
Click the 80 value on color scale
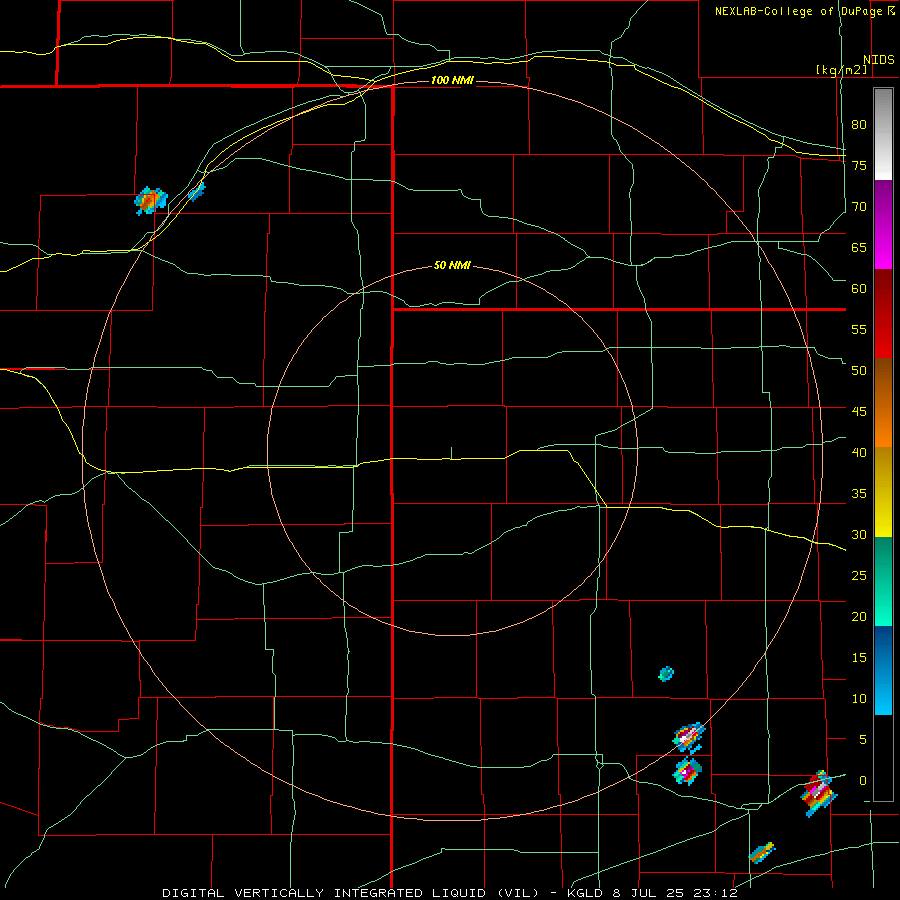click(859, 125)
